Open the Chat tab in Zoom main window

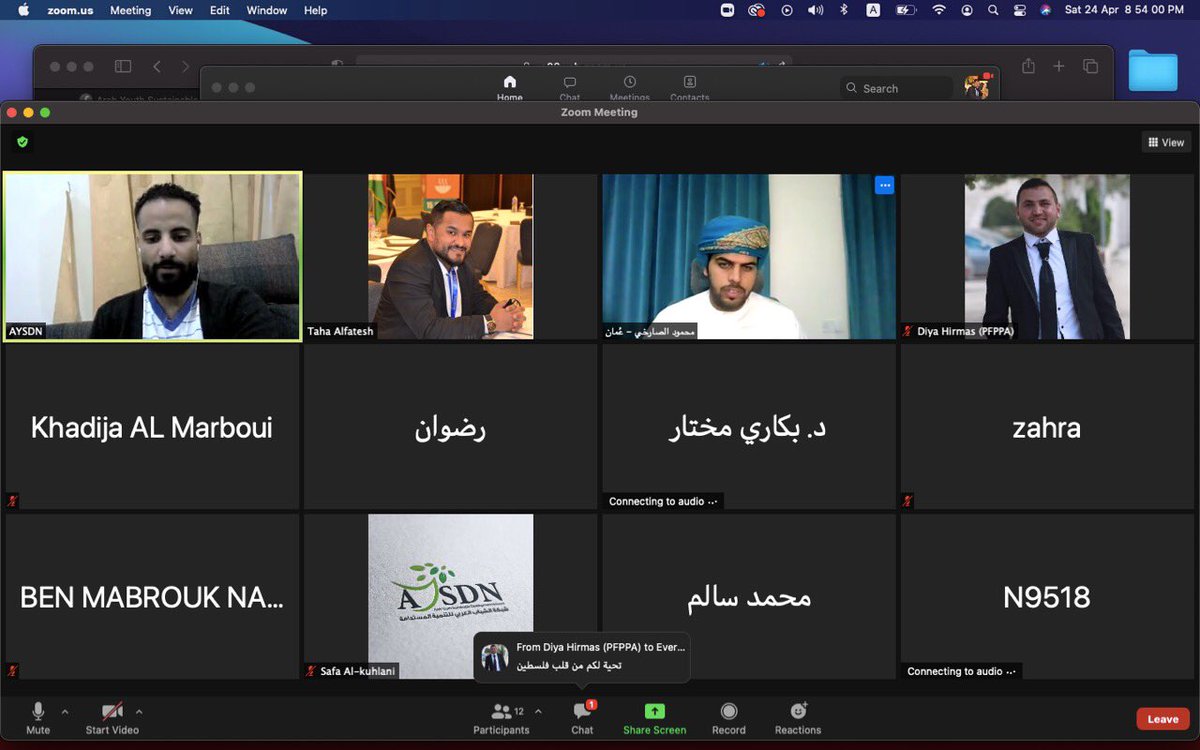coord(570,88)
